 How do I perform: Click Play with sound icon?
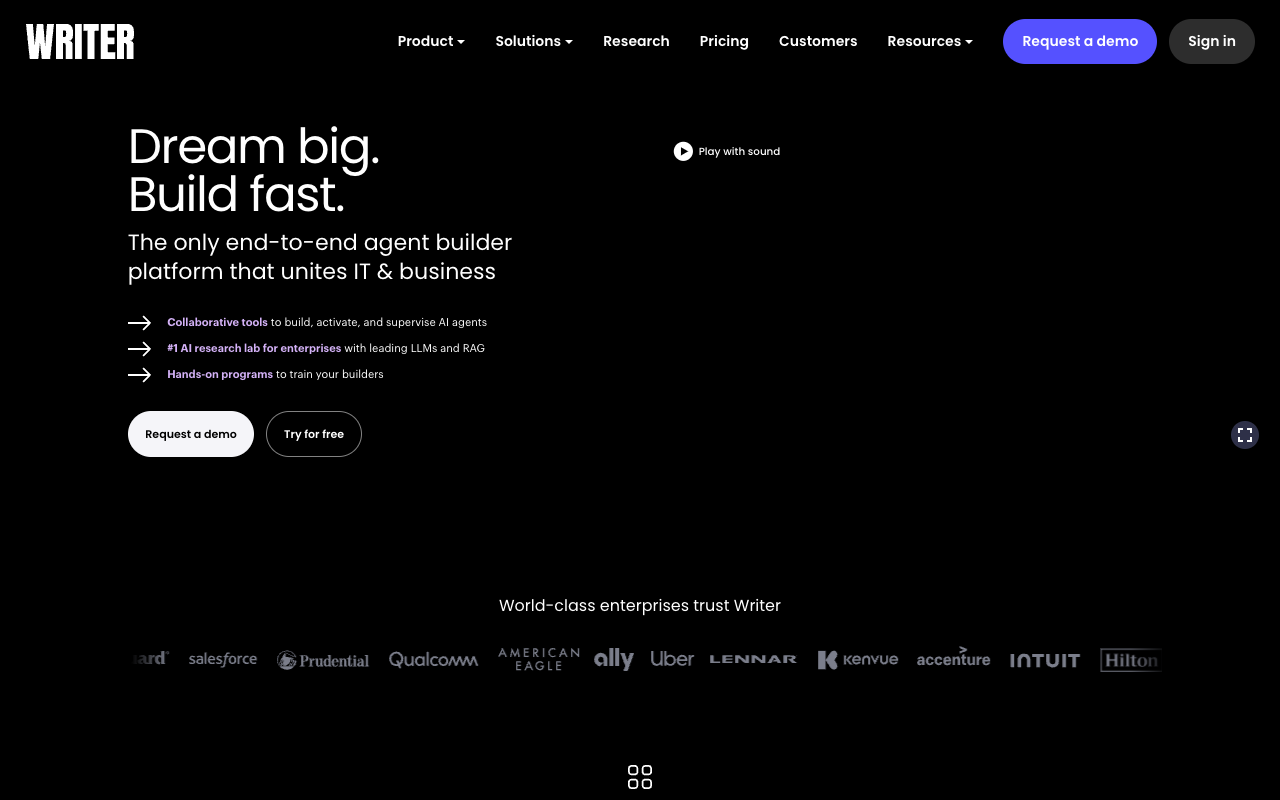(683, 151)
